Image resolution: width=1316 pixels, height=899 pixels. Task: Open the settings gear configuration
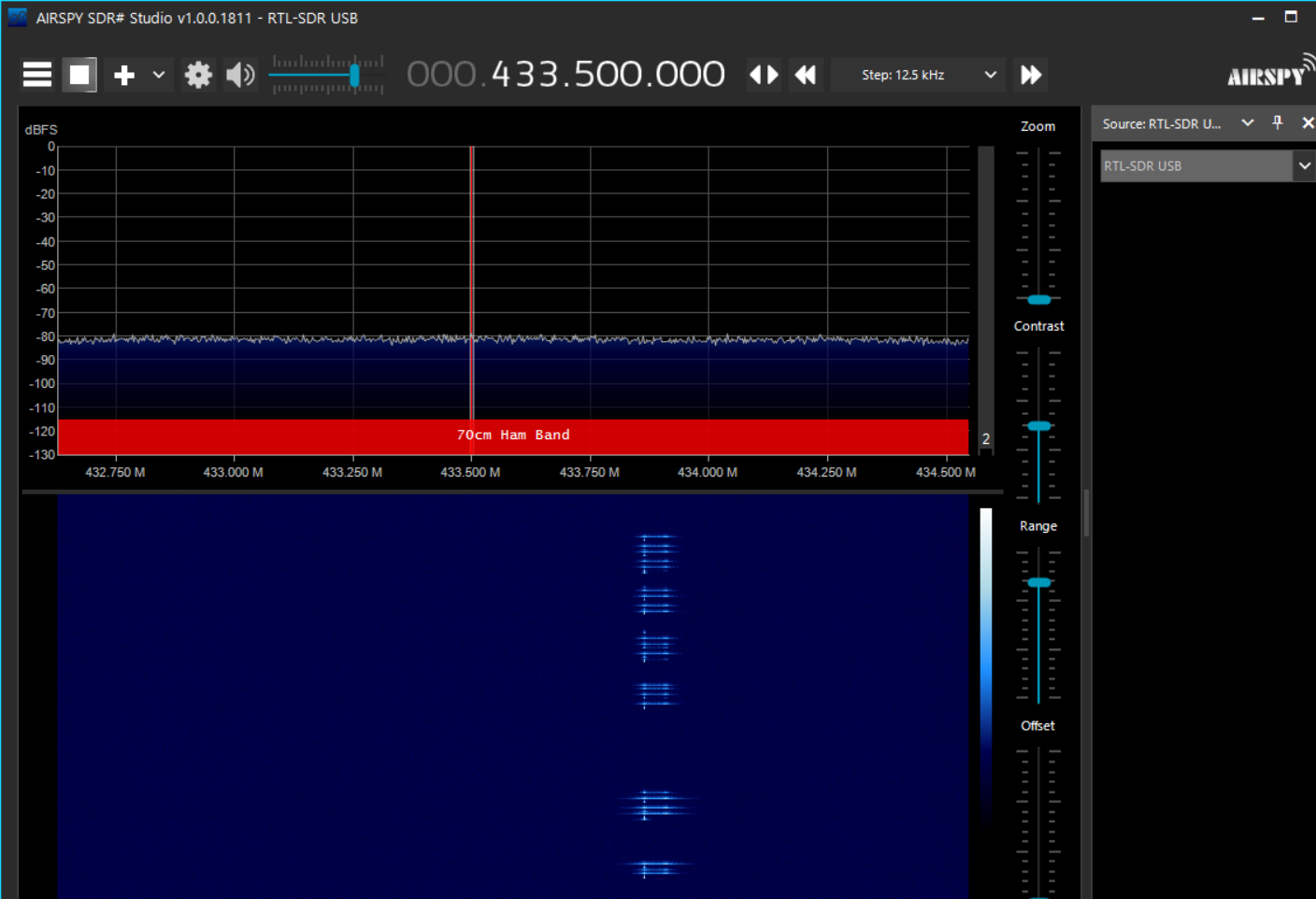point(198,75)
